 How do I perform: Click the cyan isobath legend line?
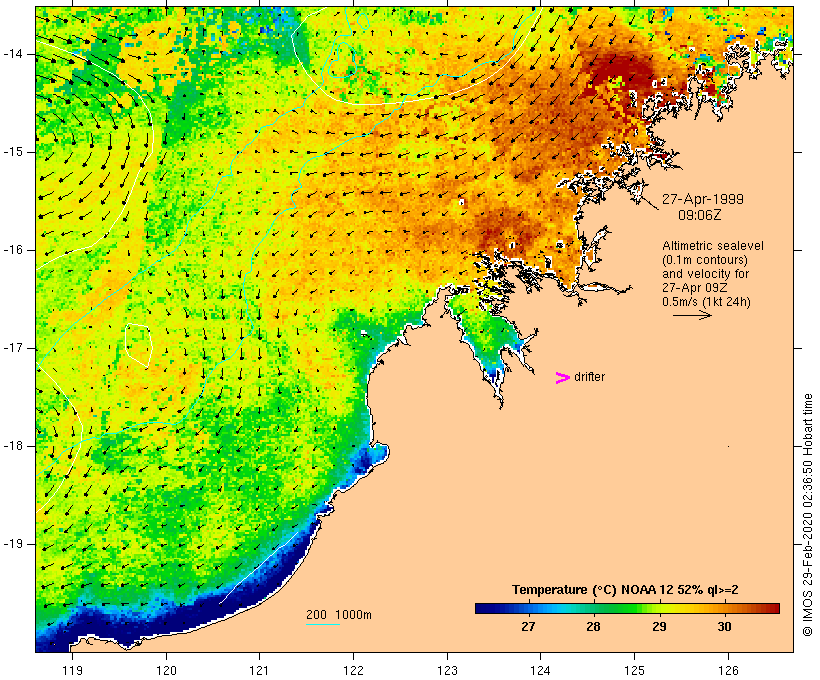pos(323,624)
